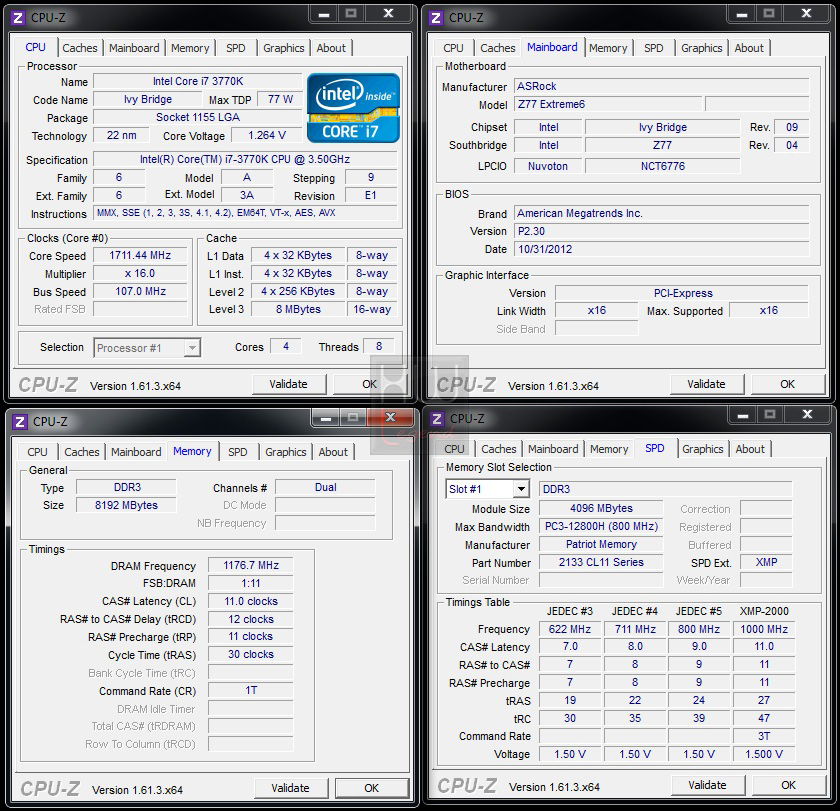Click the Specification field 'Intel(R) Core(TM) i7-3770K CPU @ 3.50GHz'
The image size is (840, 811).
click(245, 160)
